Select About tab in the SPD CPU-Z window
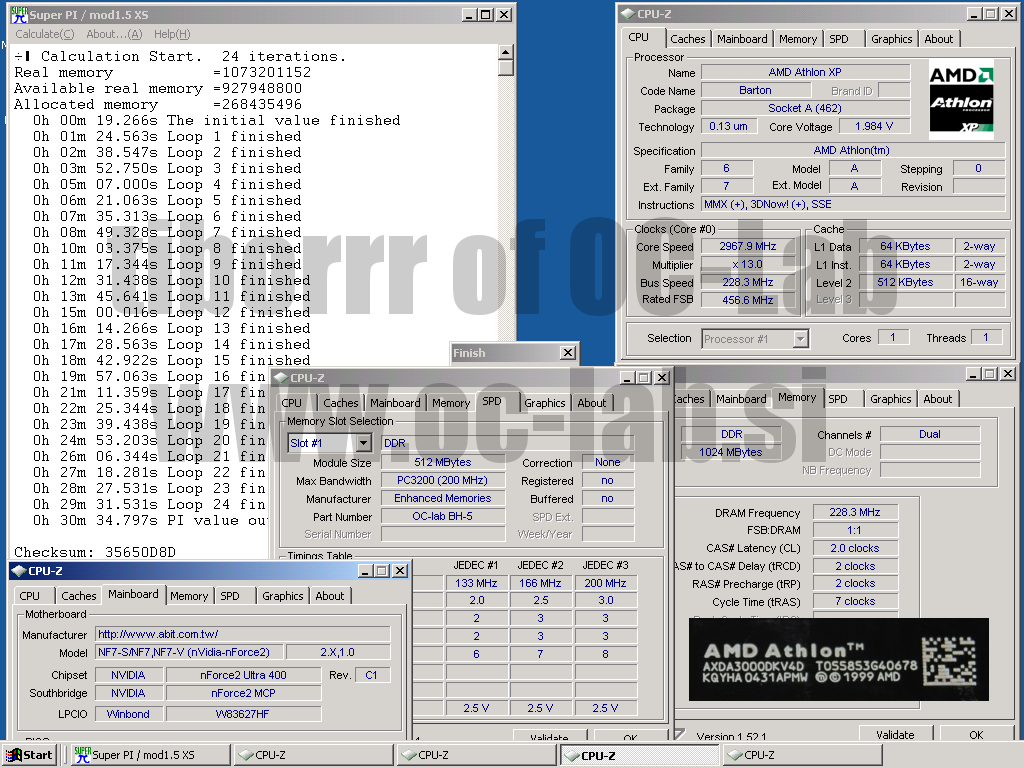 click(592, 403)
